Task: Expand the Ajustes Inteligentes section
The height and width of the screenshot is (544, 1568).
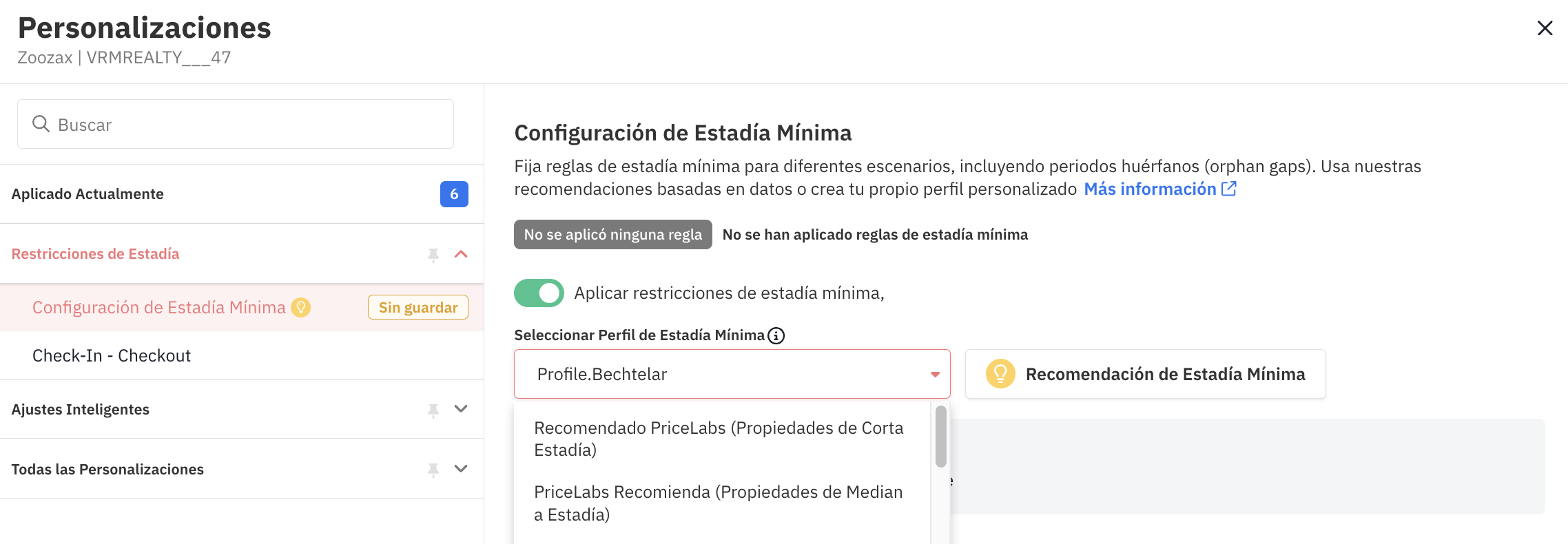Action: tap(461, 409)
